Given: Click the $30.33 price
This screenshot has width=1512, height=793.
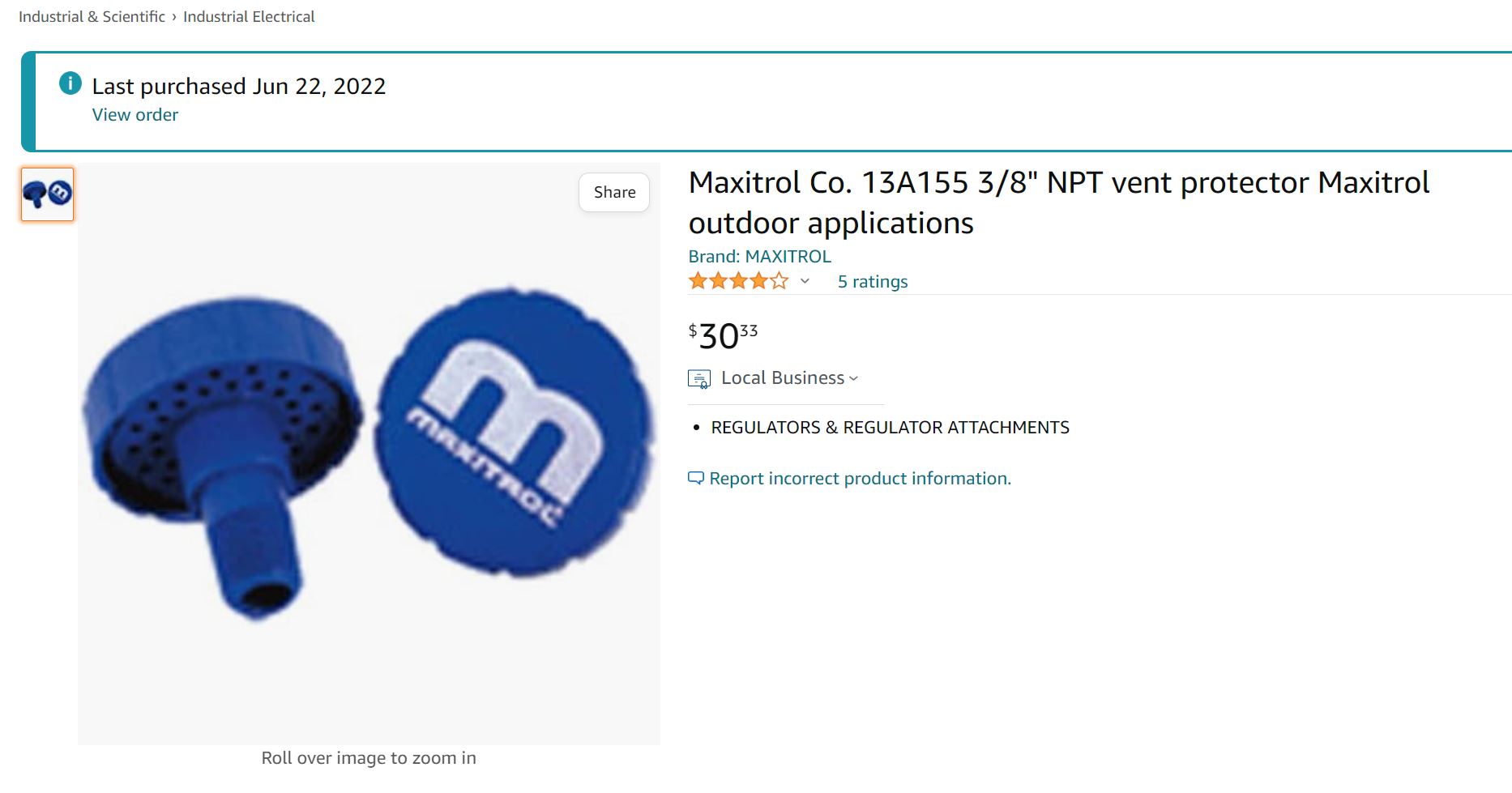Looking at the screenshot, I should coord(722,335).
